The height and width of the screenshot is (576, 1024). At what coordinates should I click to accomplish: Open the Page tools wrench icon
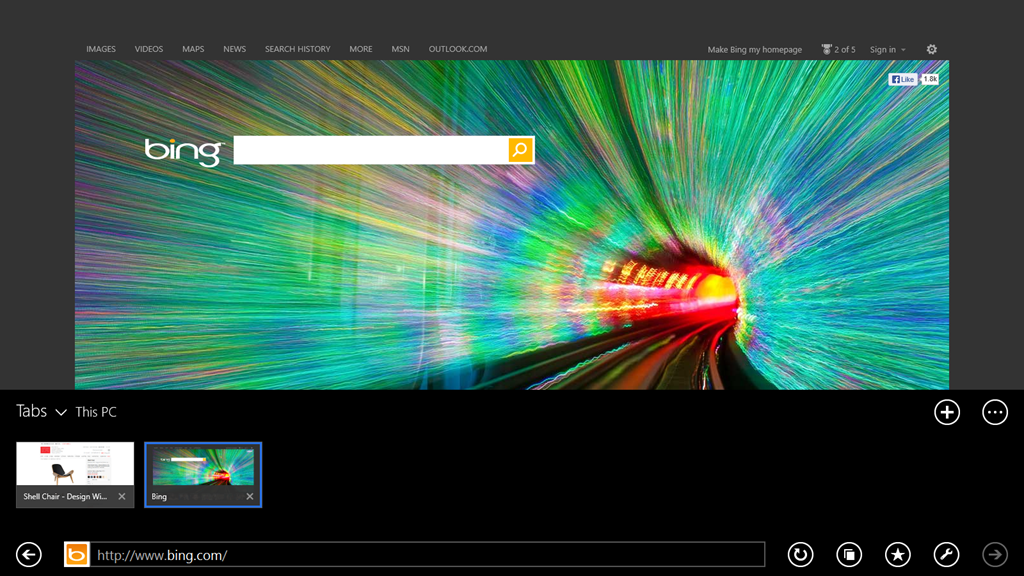click(946, 554)
